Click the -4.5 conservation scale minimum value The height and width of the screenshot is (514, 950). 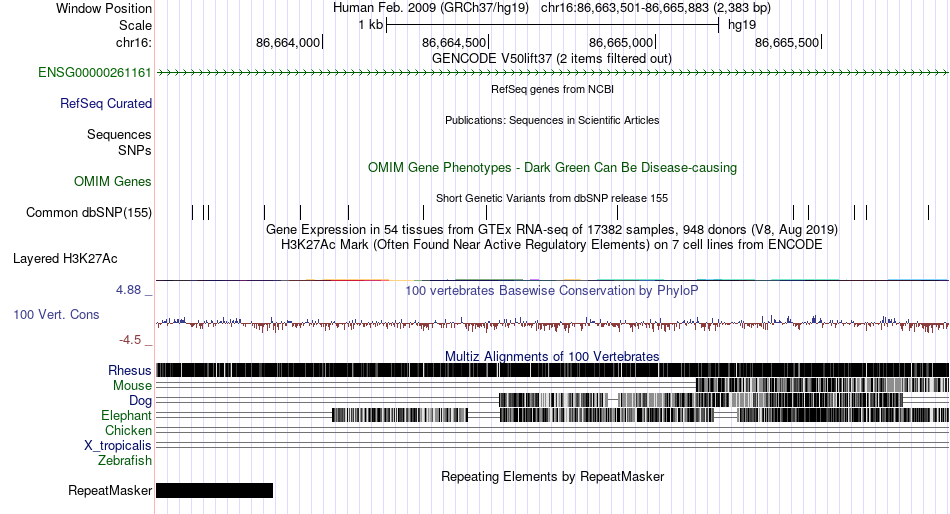pyautogui.click(x=130, y=340)
